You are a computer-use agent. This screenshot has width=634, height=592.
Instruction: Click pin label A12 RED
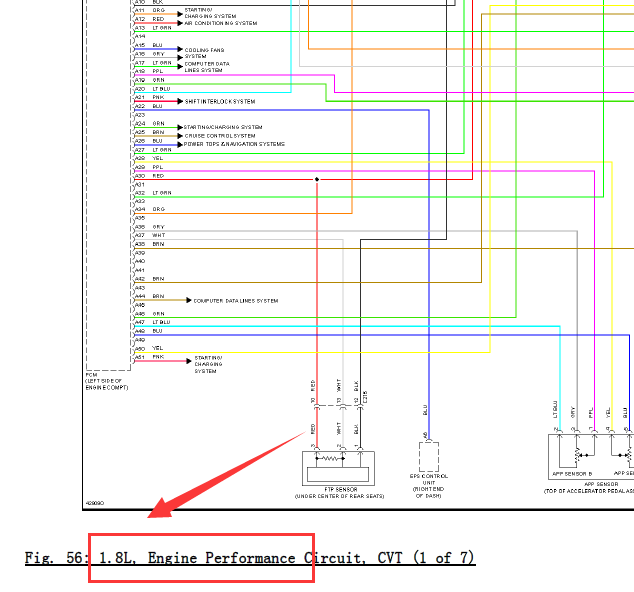[149, 19]
